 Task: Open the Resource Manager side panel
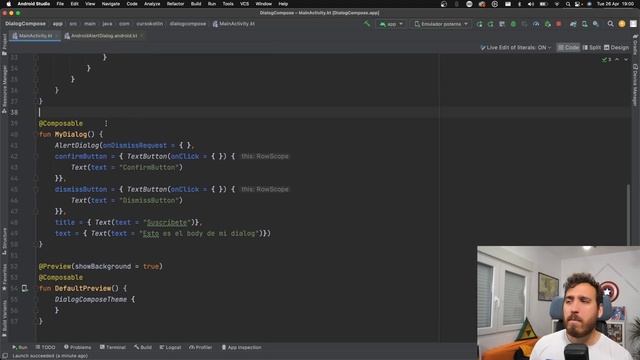point(4,90)
